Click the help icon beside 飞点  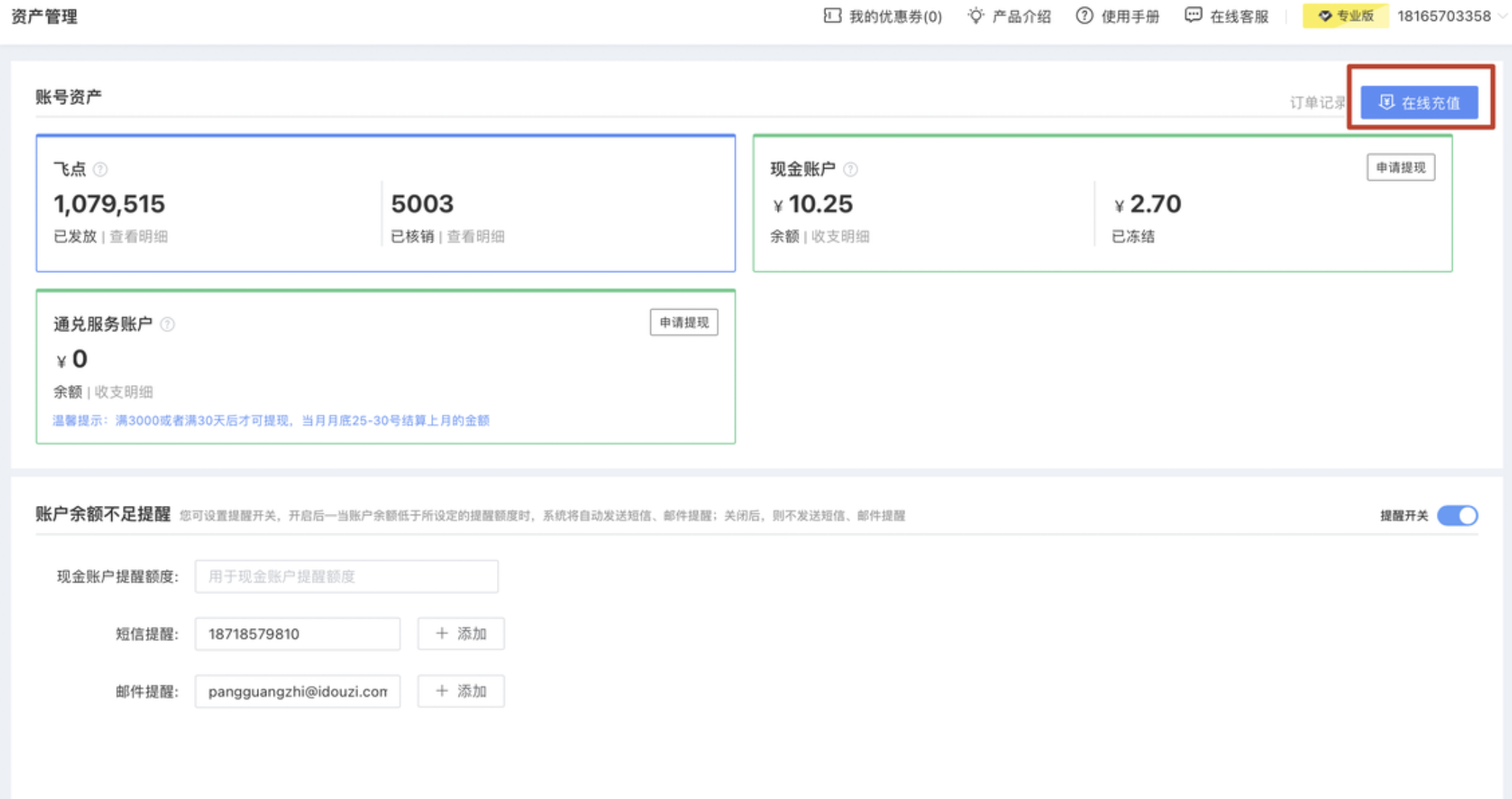tap(101, 169)
